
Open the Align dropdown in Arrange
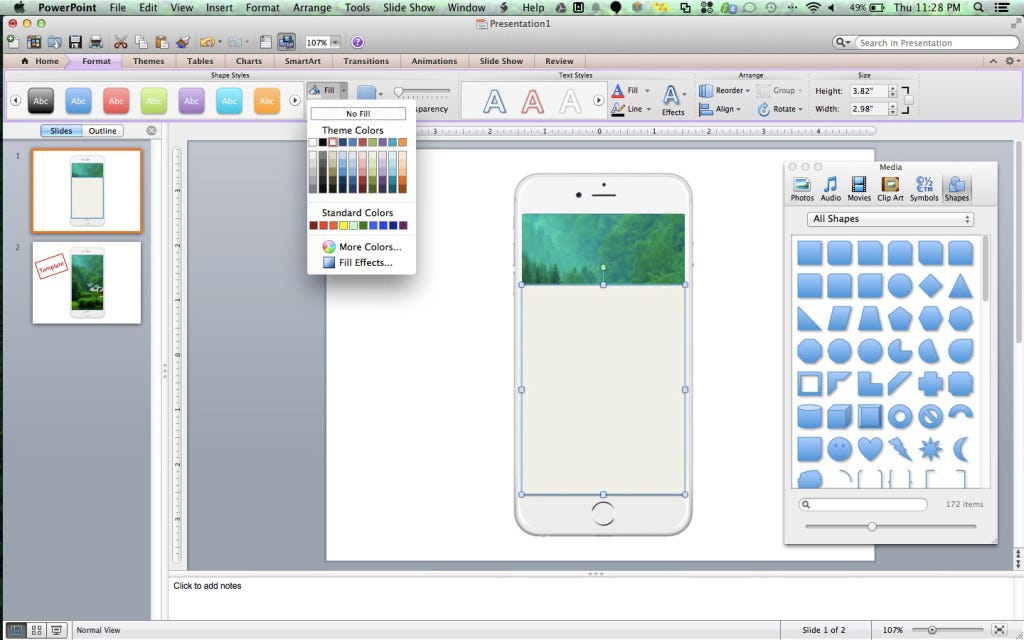coord(720,109)
